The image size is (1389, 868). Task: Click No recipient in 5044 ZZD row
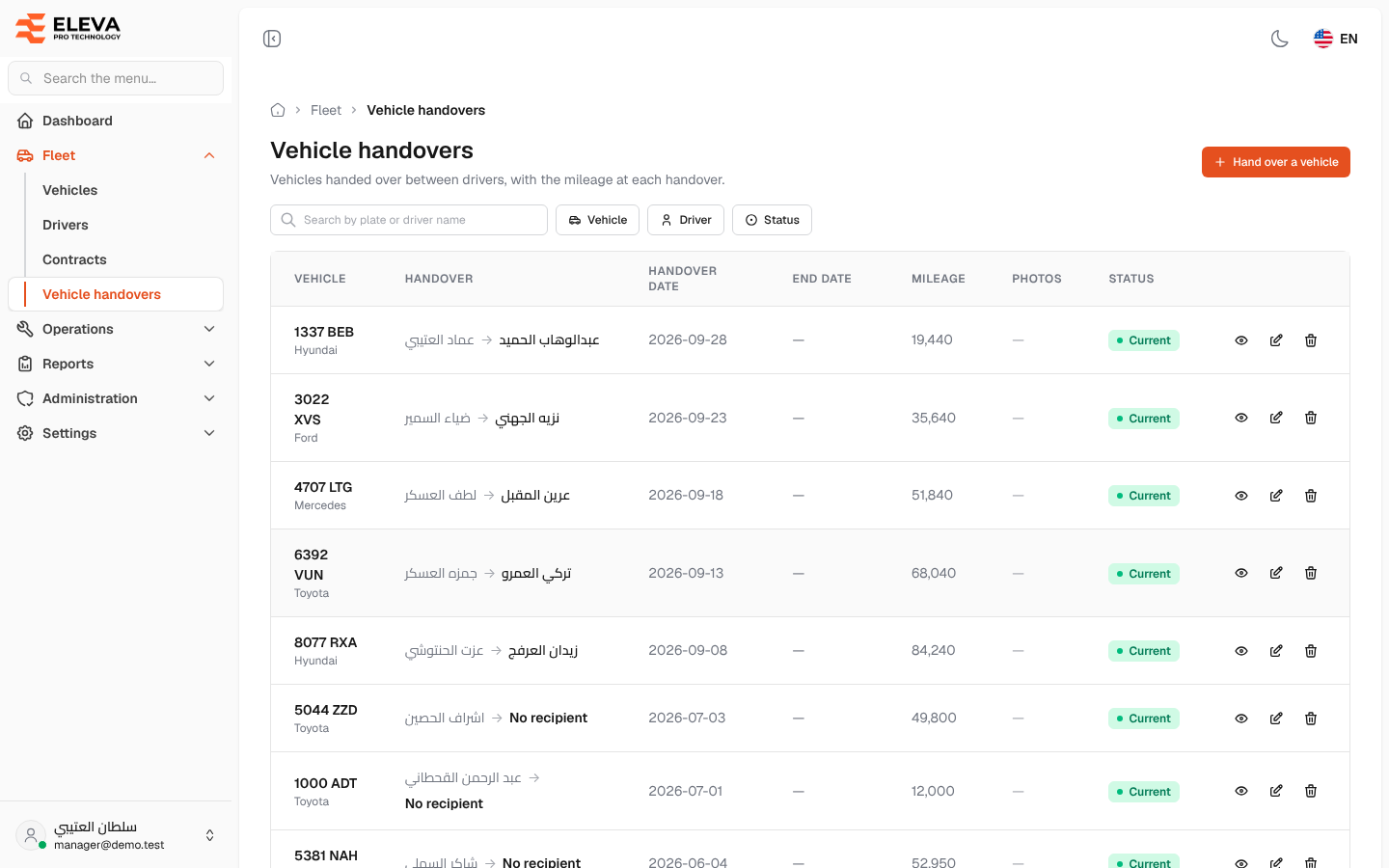(548, 718)
